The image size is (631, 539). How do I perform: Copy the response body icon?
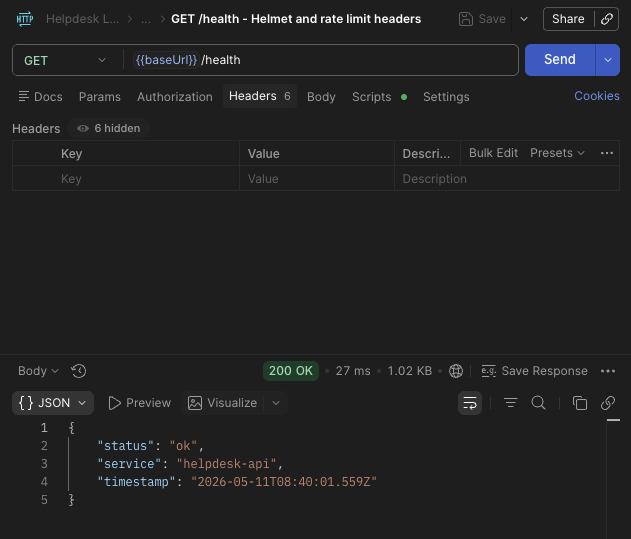point(579,403)
